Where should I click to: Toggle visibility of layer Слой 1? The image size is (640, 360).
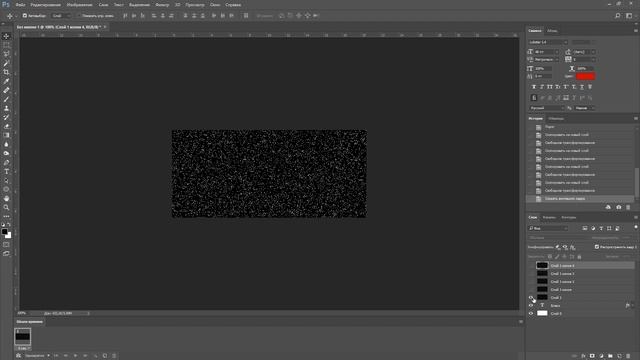[x=531, y=298]
